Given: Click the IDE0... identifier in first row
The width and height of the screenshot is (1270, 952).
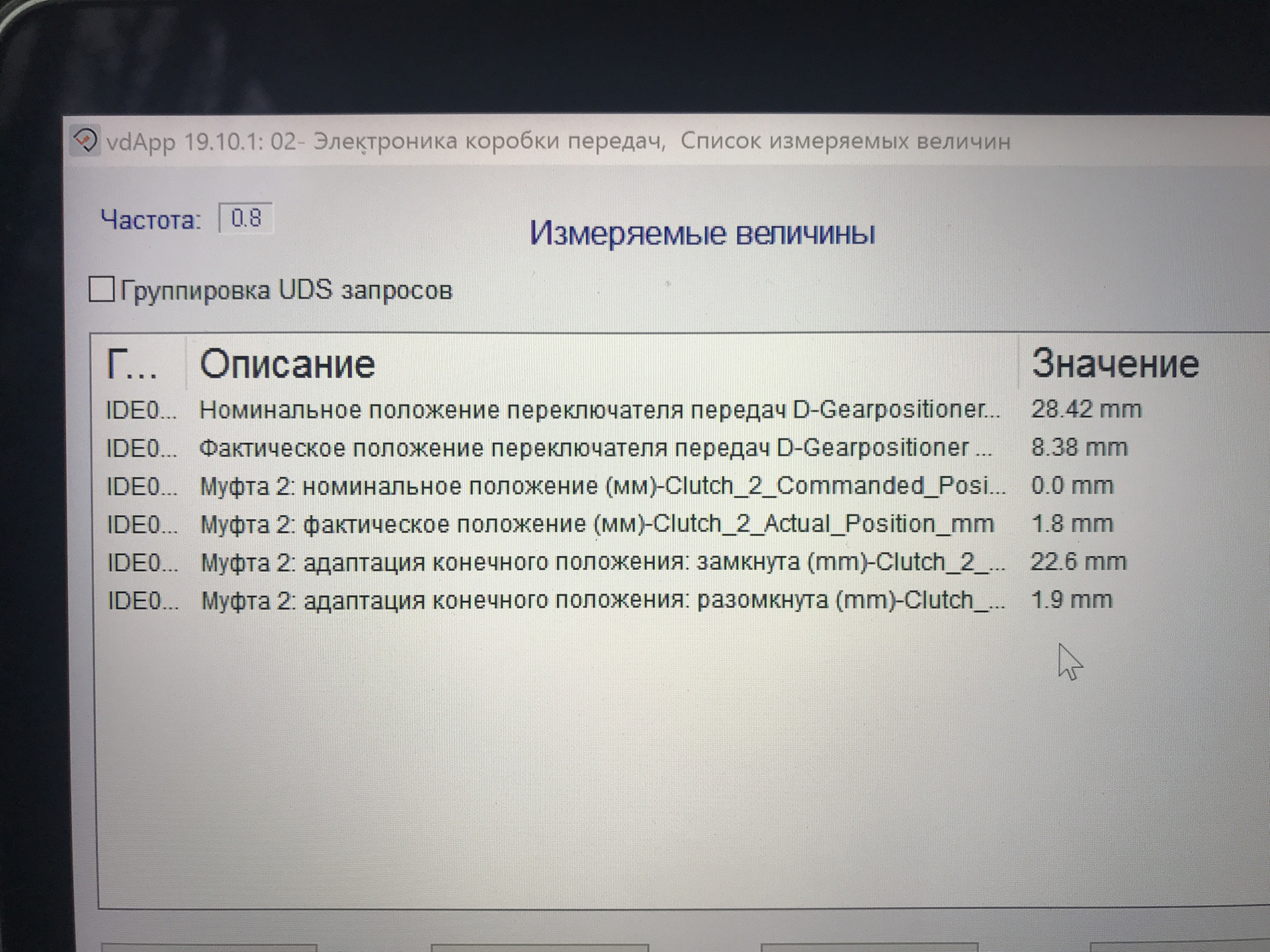Looking at the screenshot, I should click(142, 411).
